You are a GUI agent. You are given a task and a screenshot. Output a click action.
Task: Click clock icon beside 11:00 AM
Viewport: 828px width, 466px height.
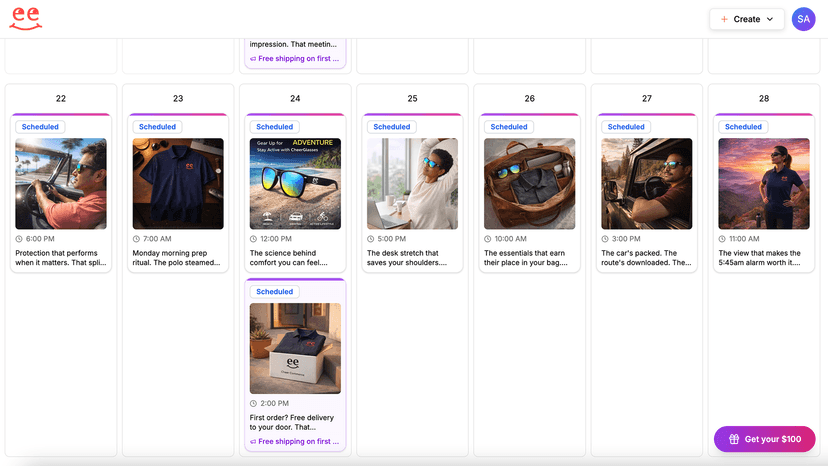(722, 239)
